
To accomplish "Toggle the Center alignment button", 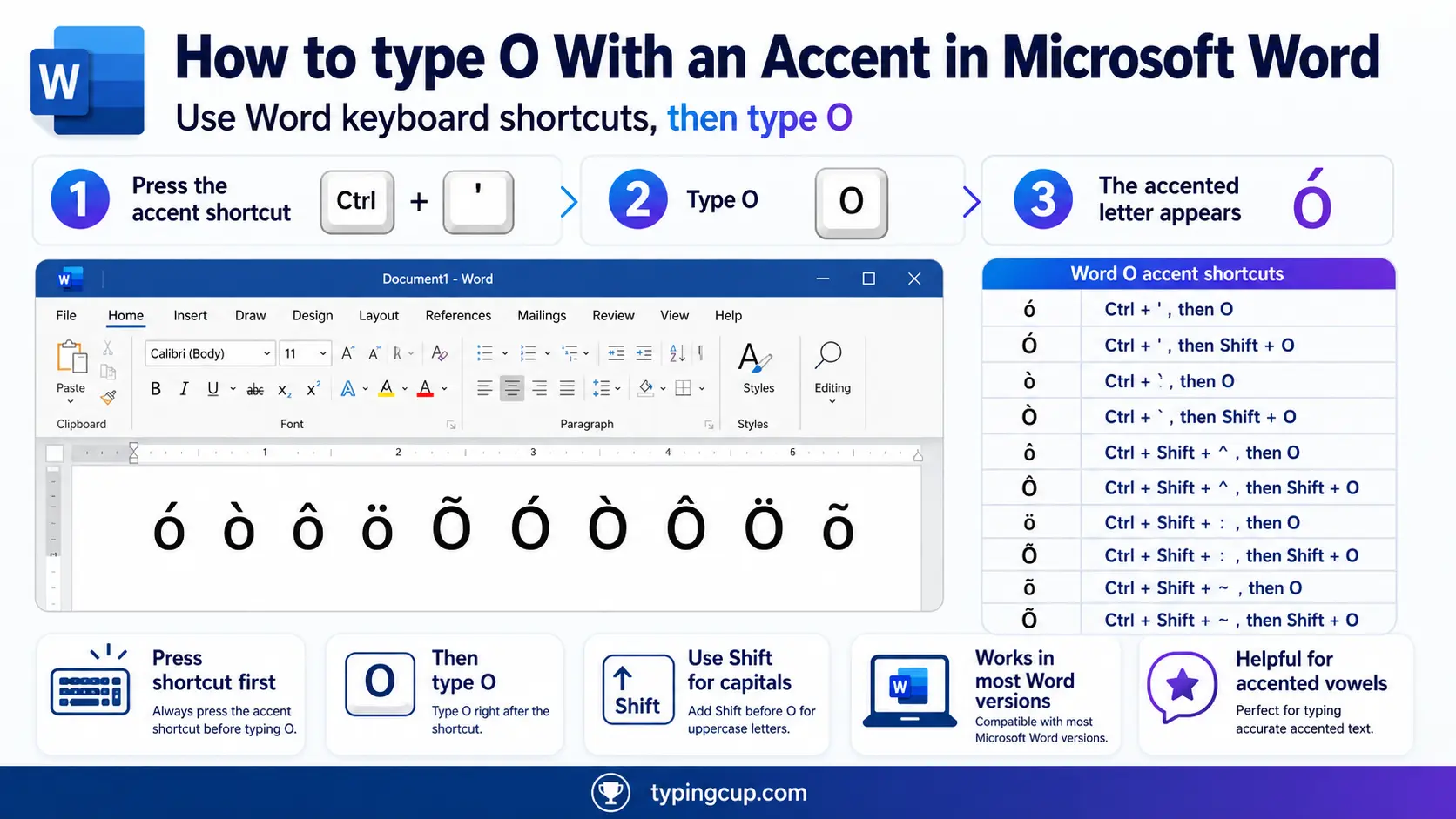I will coord(512,389).
